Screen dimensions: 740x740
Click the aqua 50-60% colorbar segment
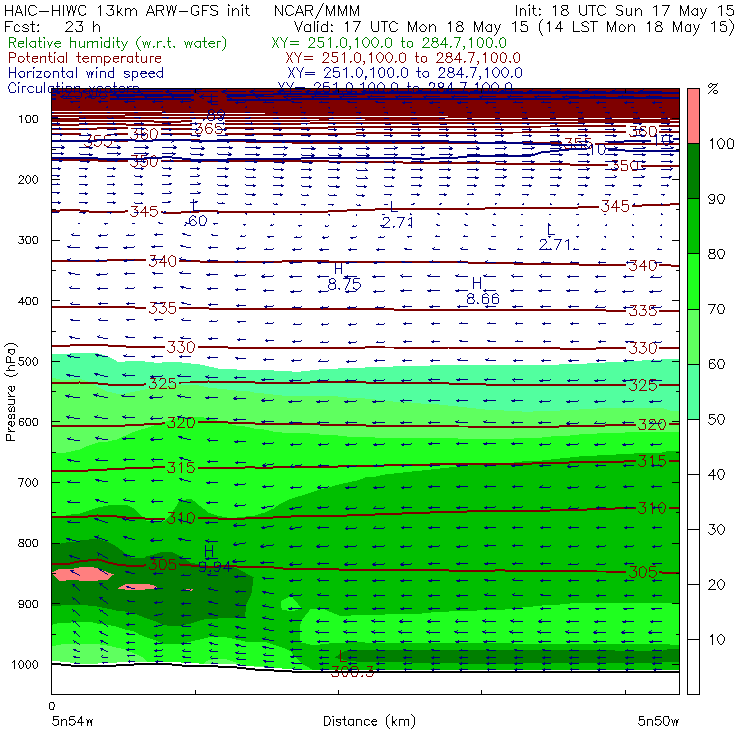693,392
